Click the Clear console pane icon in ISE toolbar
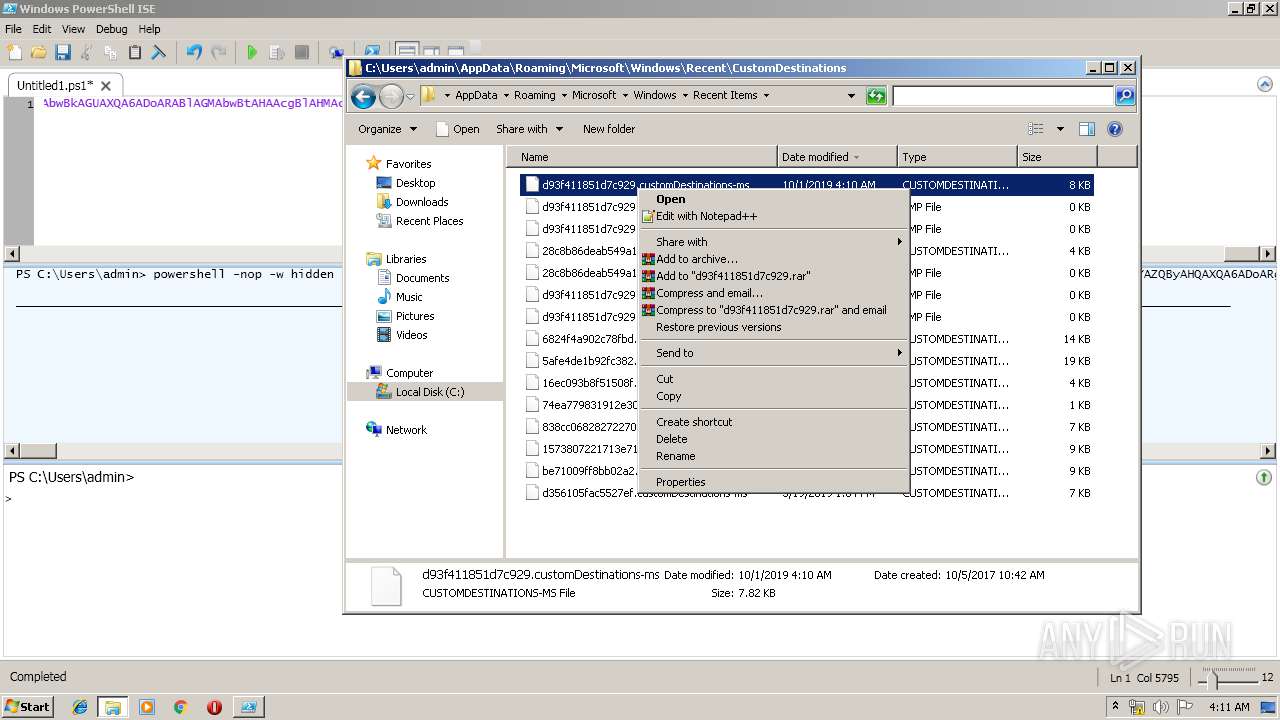Viewport: 1280px width, 720px height. [158, 52]
